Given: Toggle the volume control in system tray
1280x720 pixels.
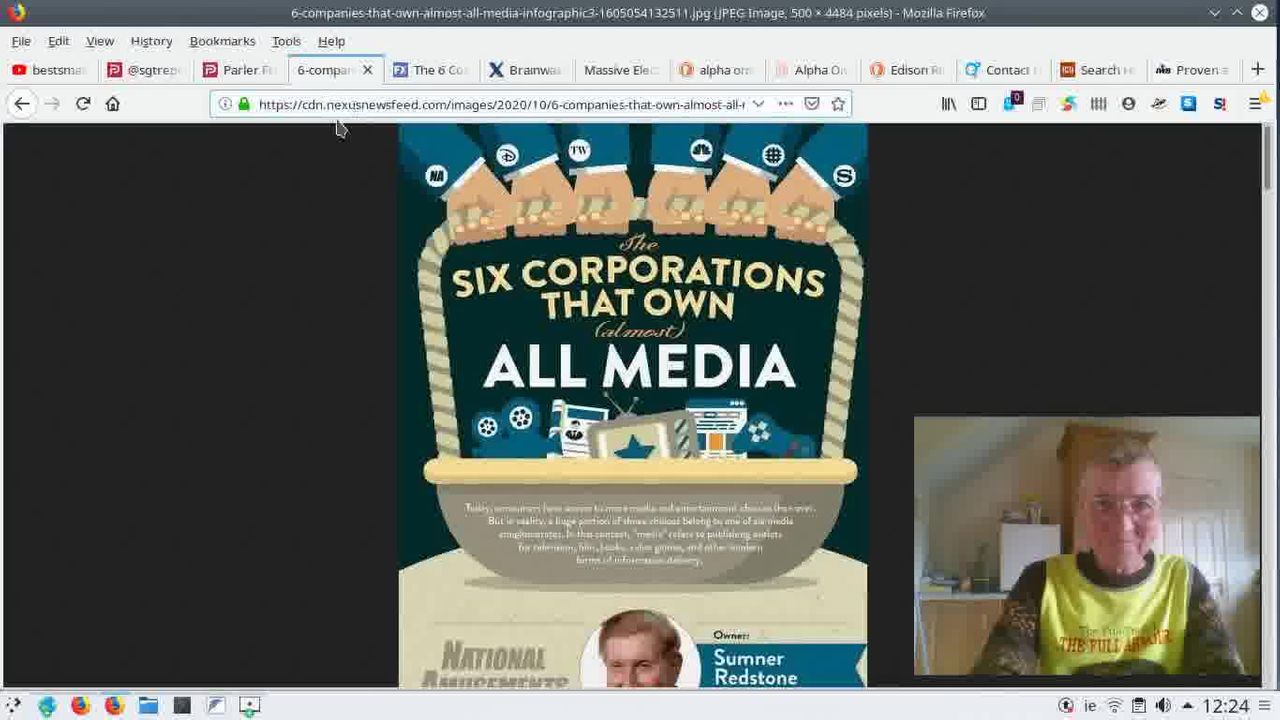Looking at the screenshot, I should (x=1163, y=706).
